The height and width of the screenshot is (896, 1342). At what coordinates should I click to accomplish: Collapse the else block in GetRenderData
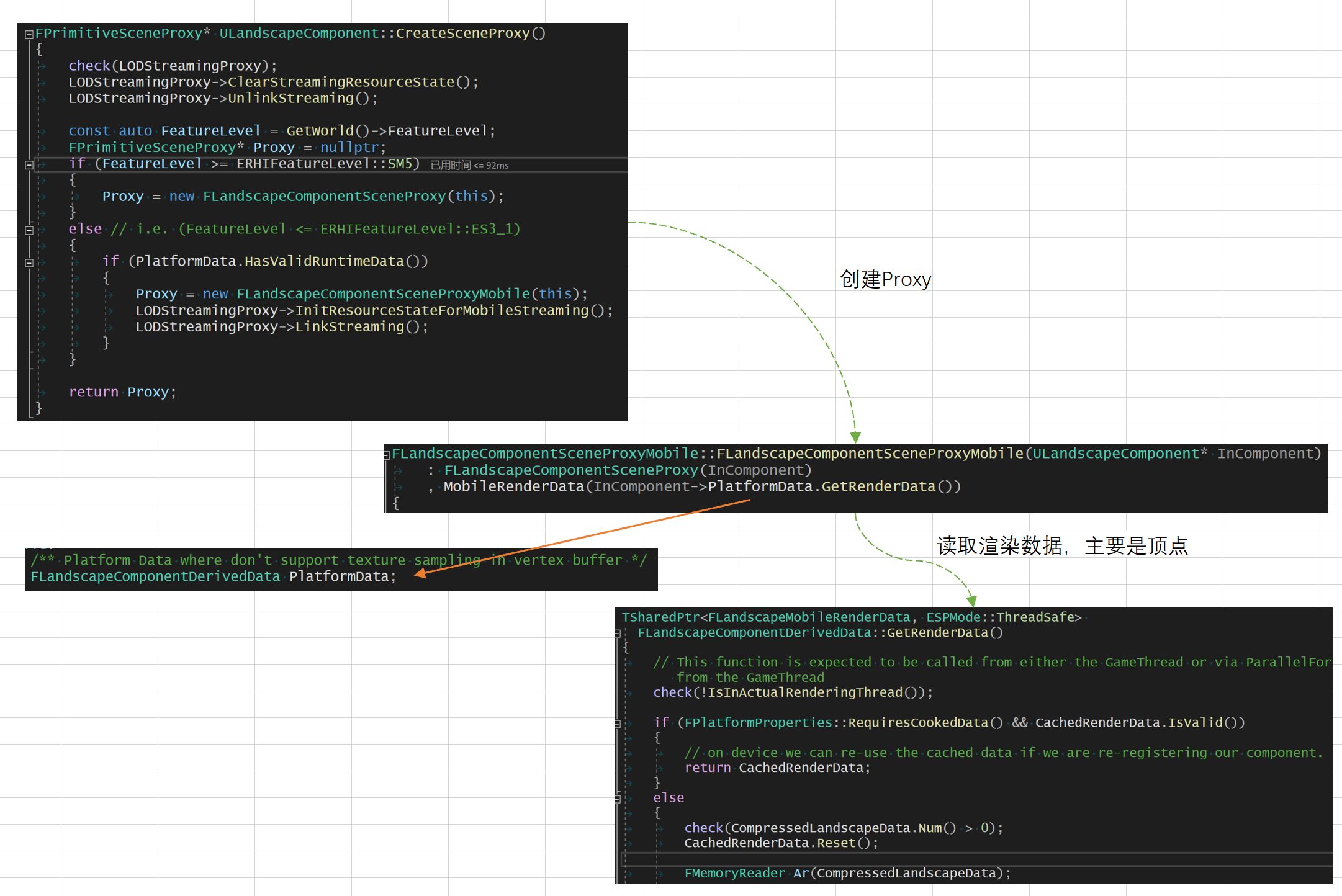(618, 799)
